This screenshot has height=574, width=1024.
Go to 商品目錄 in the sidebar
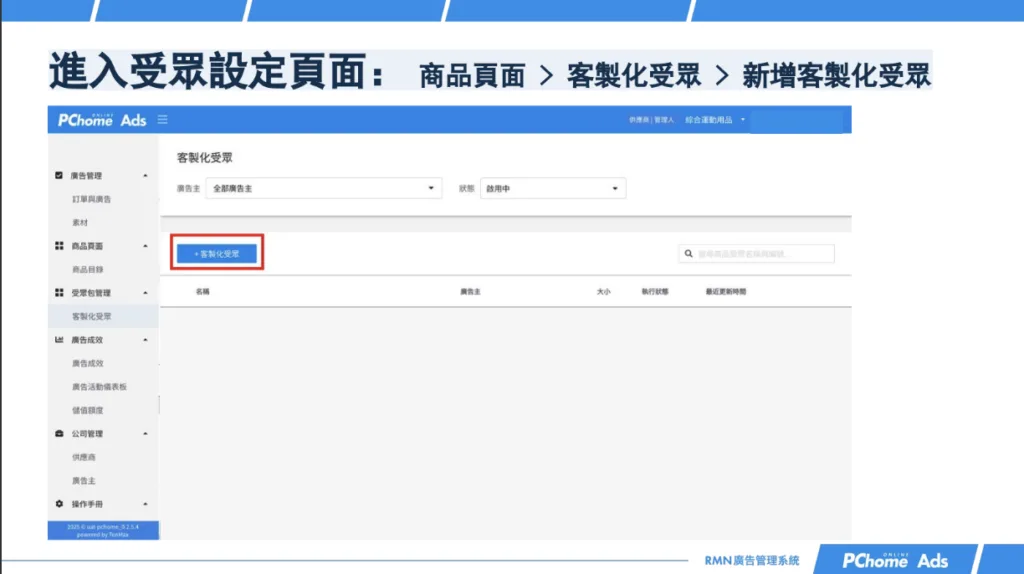tap(87, 269)
